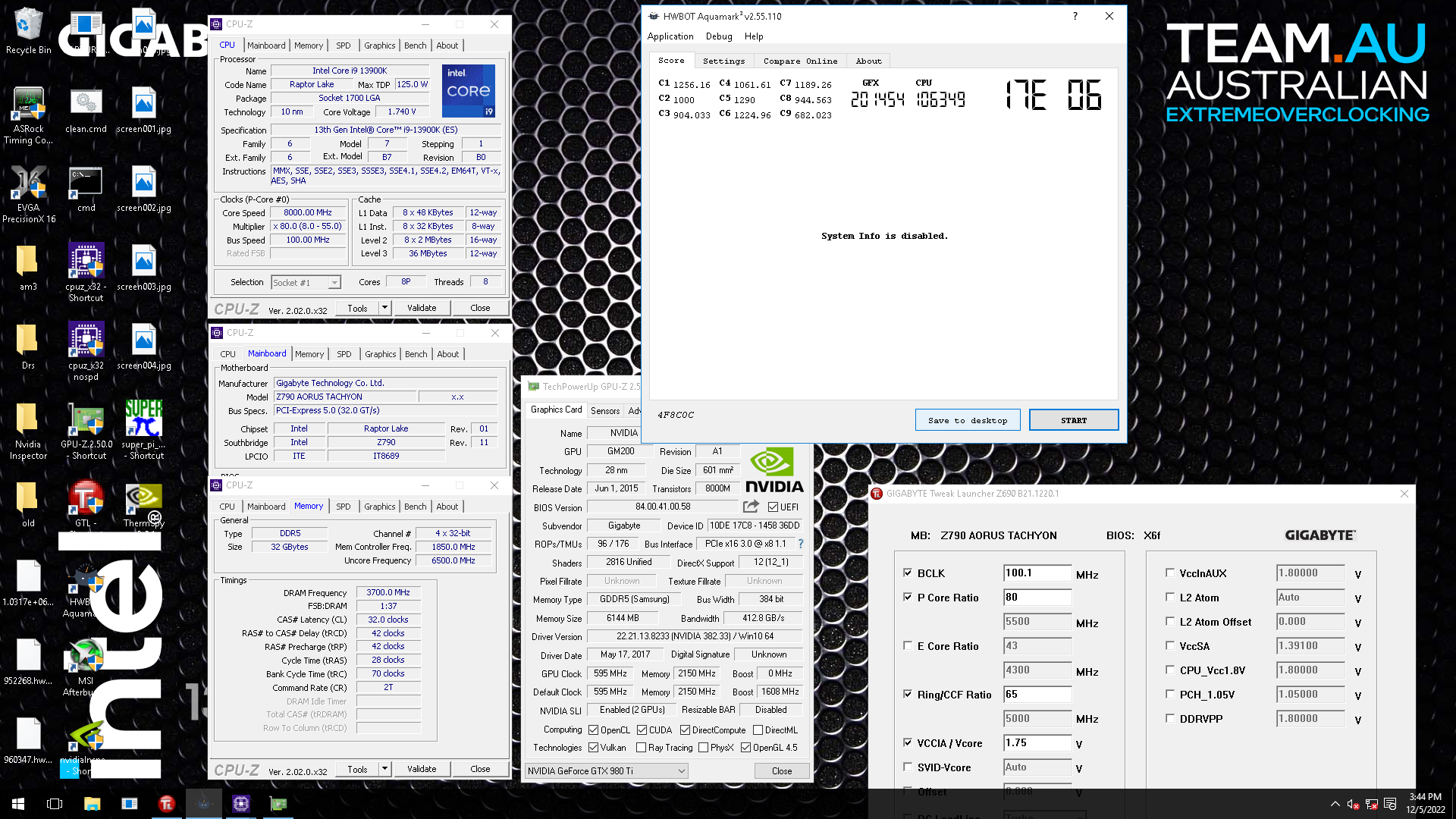Click Ring/CCF Ratio field 65
The width and height of the screenshot is (1456, 819).
(x=1037, y=694)
